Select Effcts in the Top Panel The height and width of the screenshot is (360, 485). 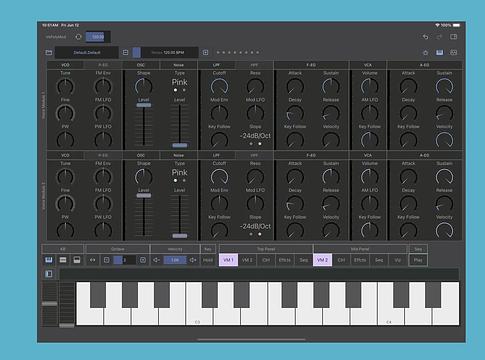click(285, 260)
